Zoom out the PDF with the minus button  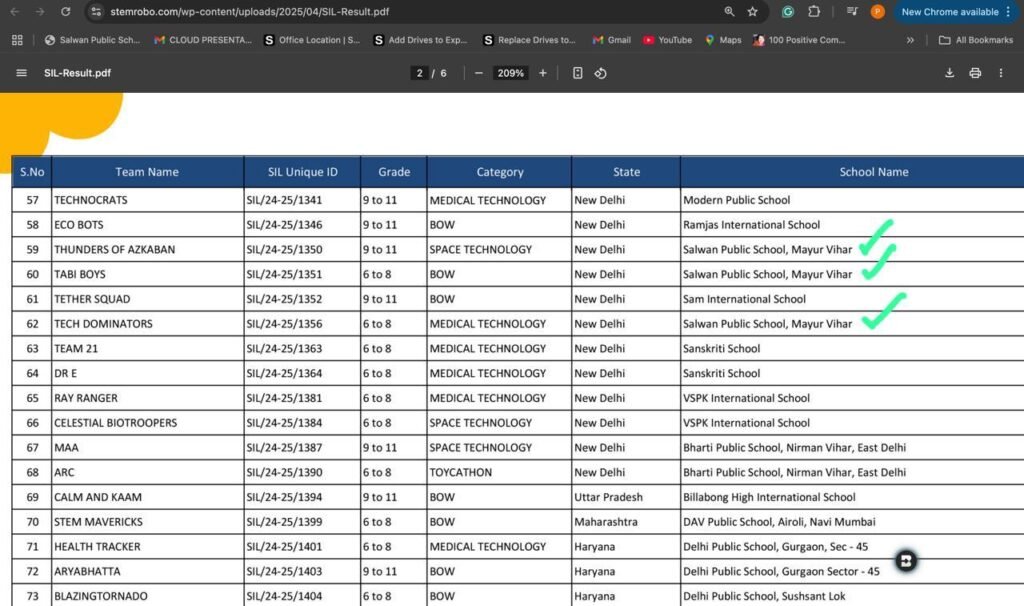coord(479,73)
